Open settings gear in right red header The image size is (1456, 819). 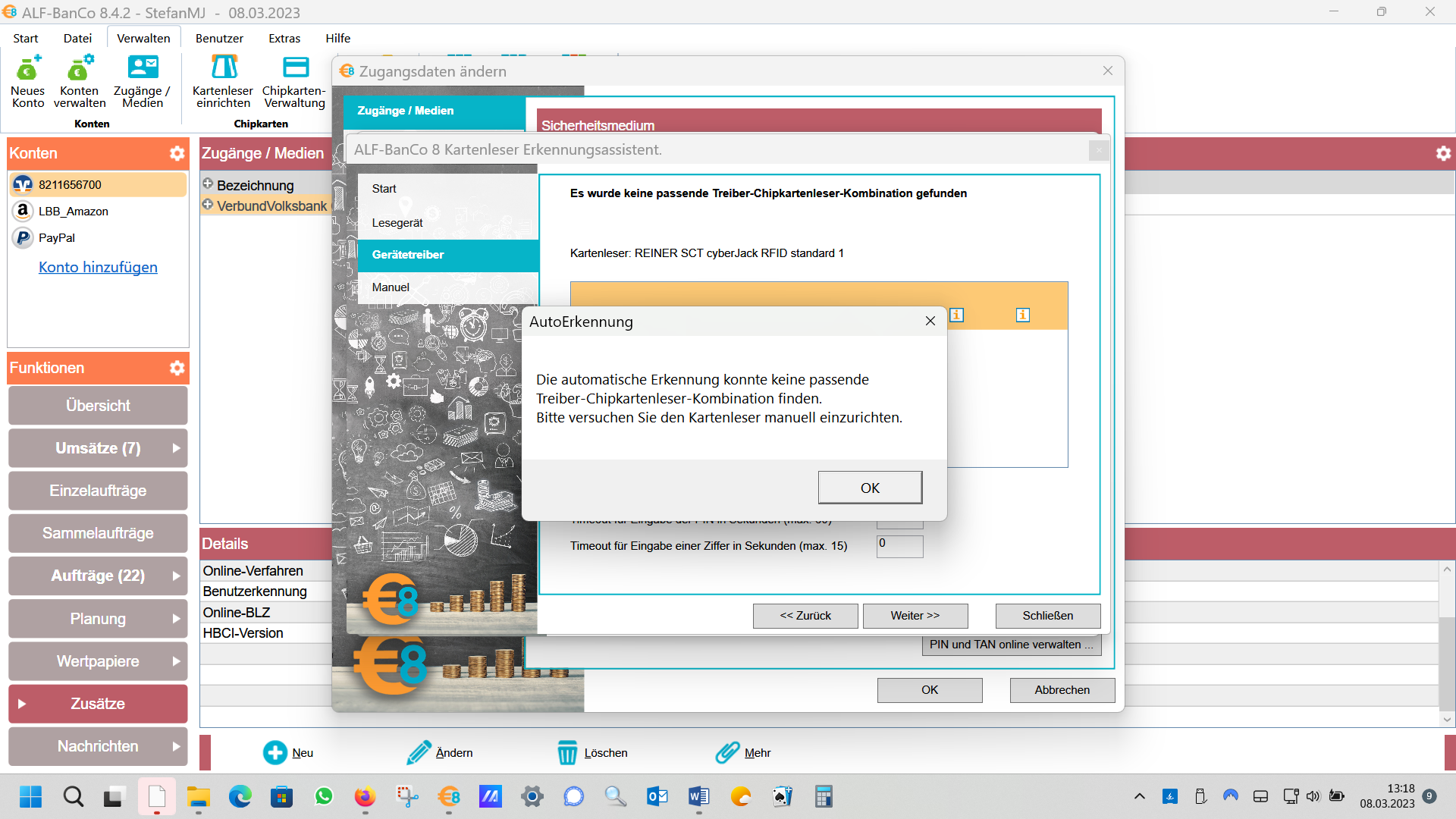1443,153
